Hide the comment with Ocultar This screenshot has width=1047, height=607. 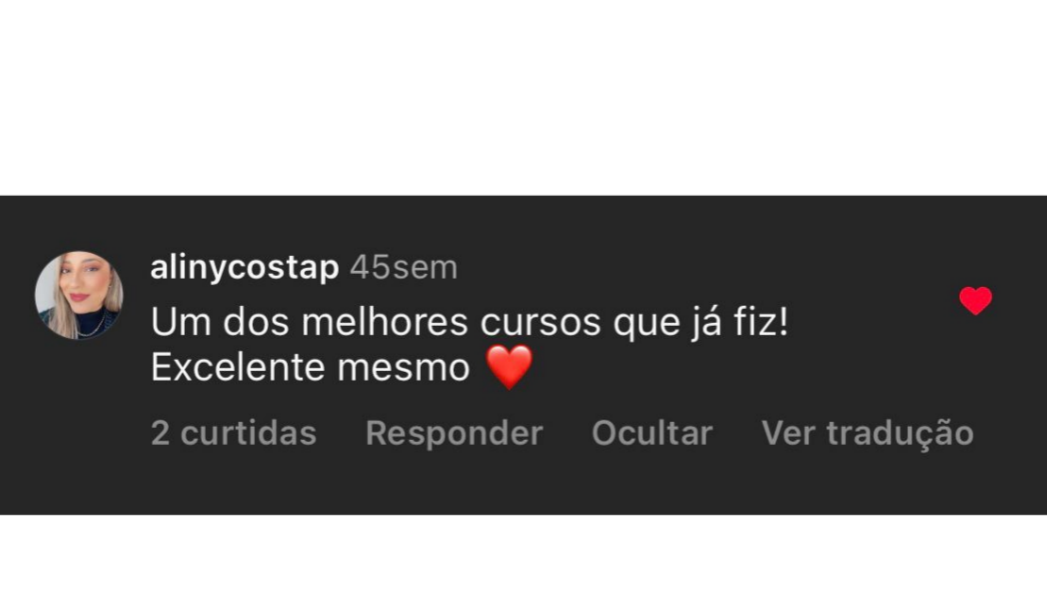point(652,433)
